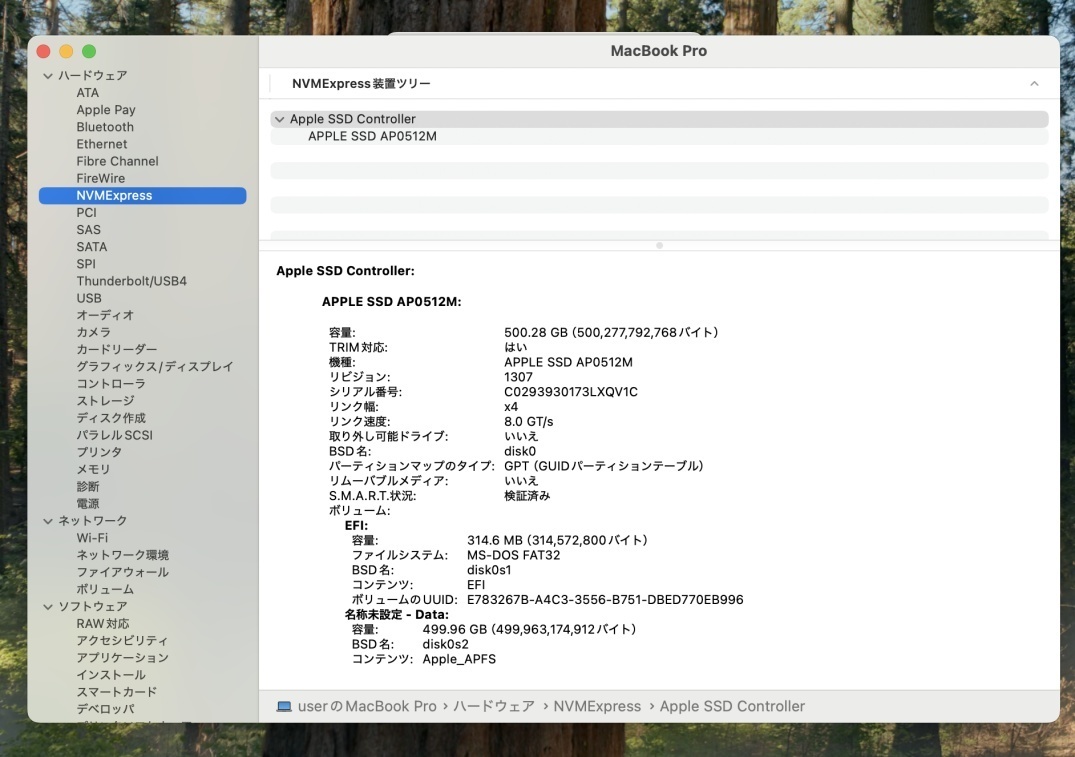Select アクセシビリティ in the sidebar
The height and width of the screenshot is (757, 1075).
pos(122,641)
